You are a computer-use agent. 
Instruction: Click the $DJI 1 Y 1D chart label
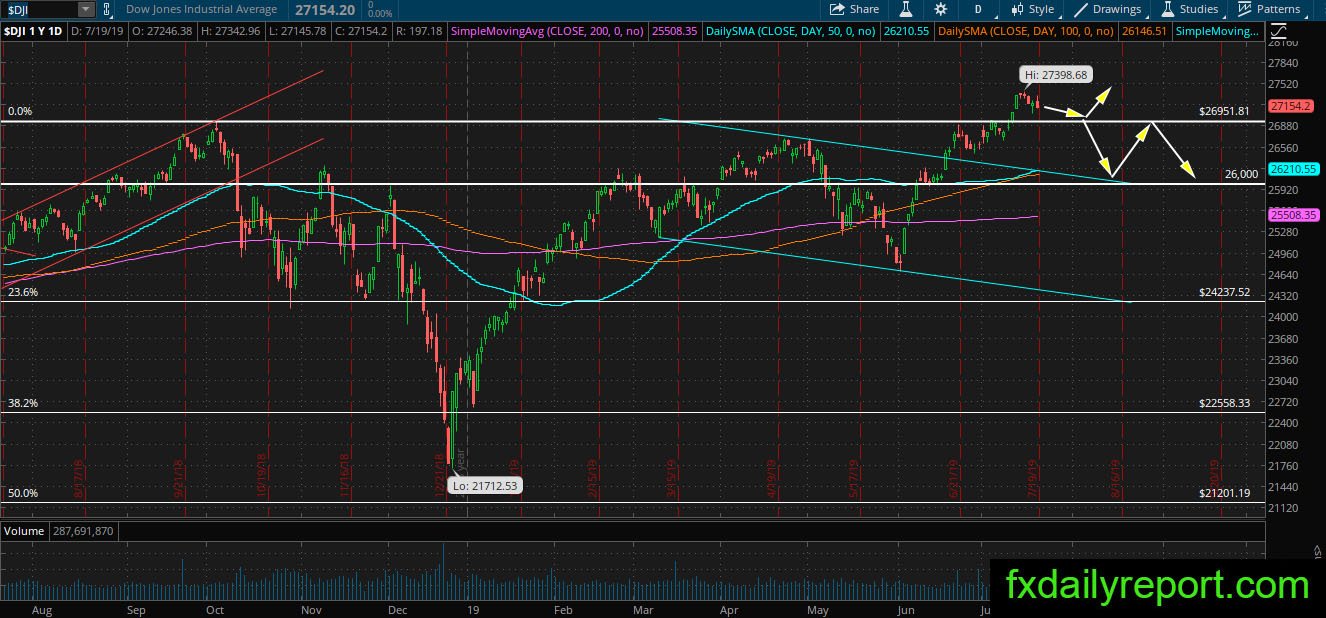pyautogui.click(x=34, y=31)
